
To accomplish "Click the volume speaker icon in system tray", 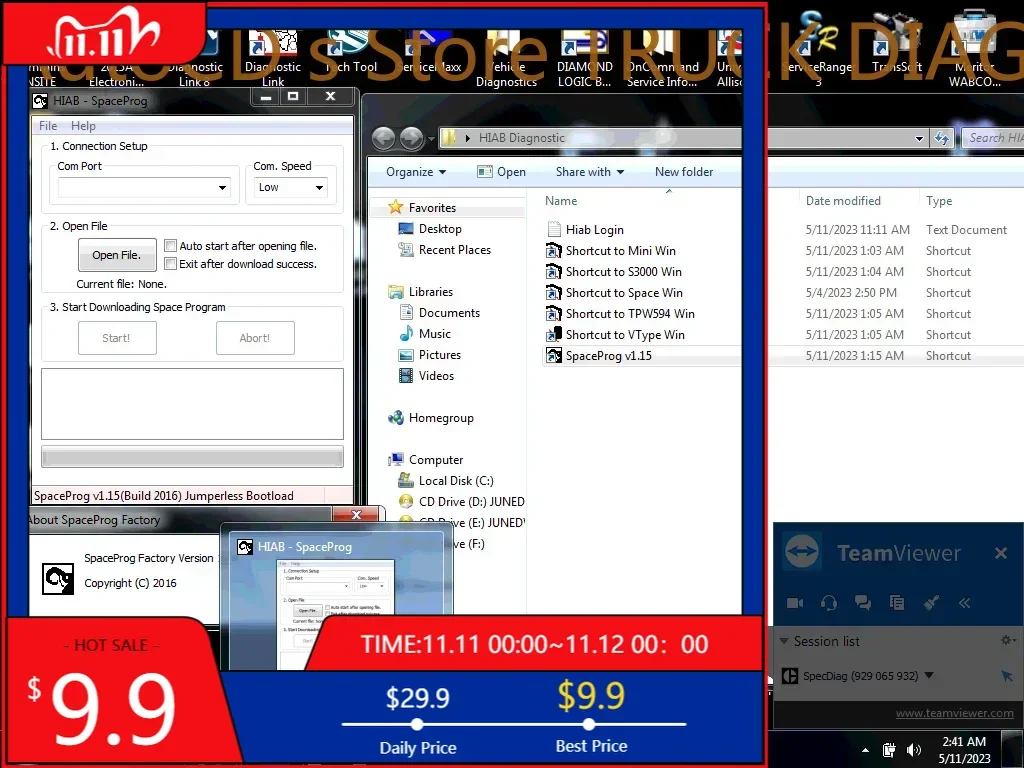I will click(913, 750).
